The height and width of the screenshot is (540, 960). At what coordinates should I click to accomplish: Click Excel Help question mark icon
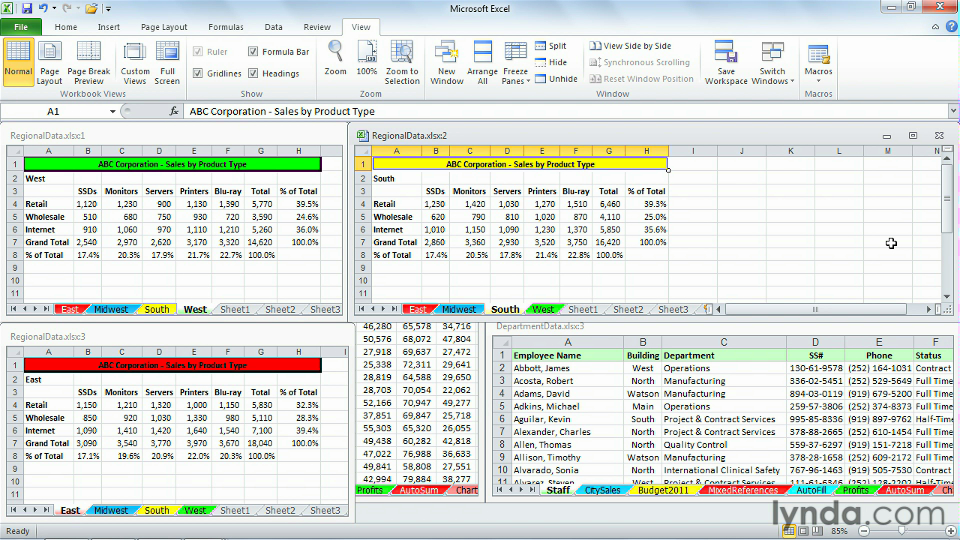(x=951, y=26)
